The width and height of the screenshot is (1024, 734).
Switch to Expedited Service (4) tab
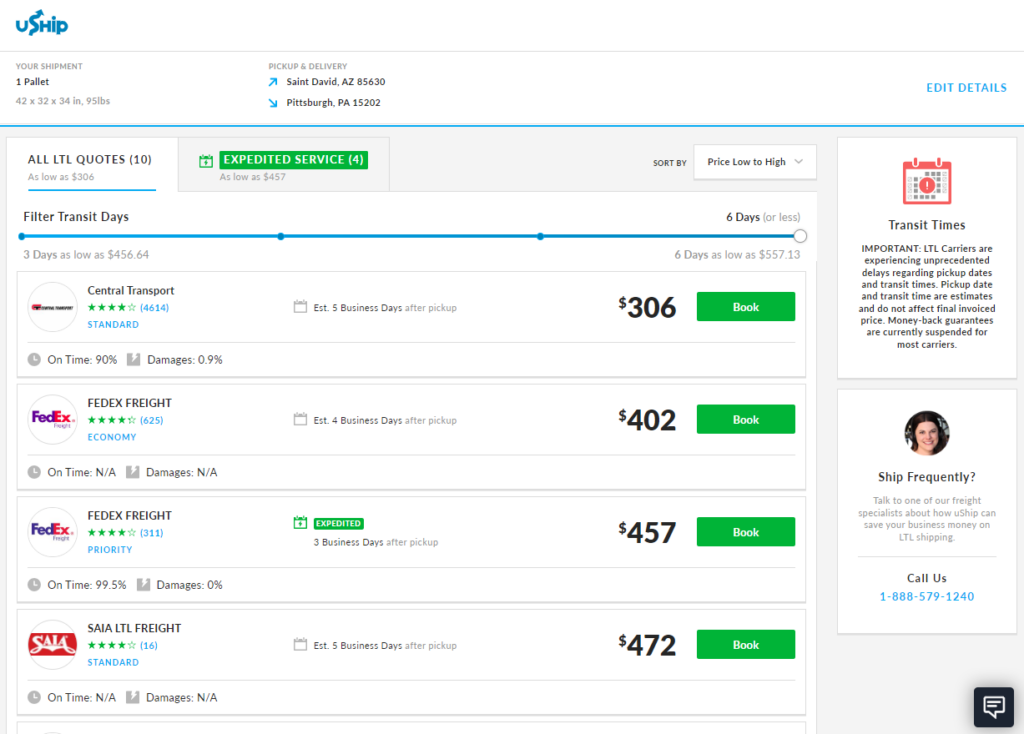[284, 167]
